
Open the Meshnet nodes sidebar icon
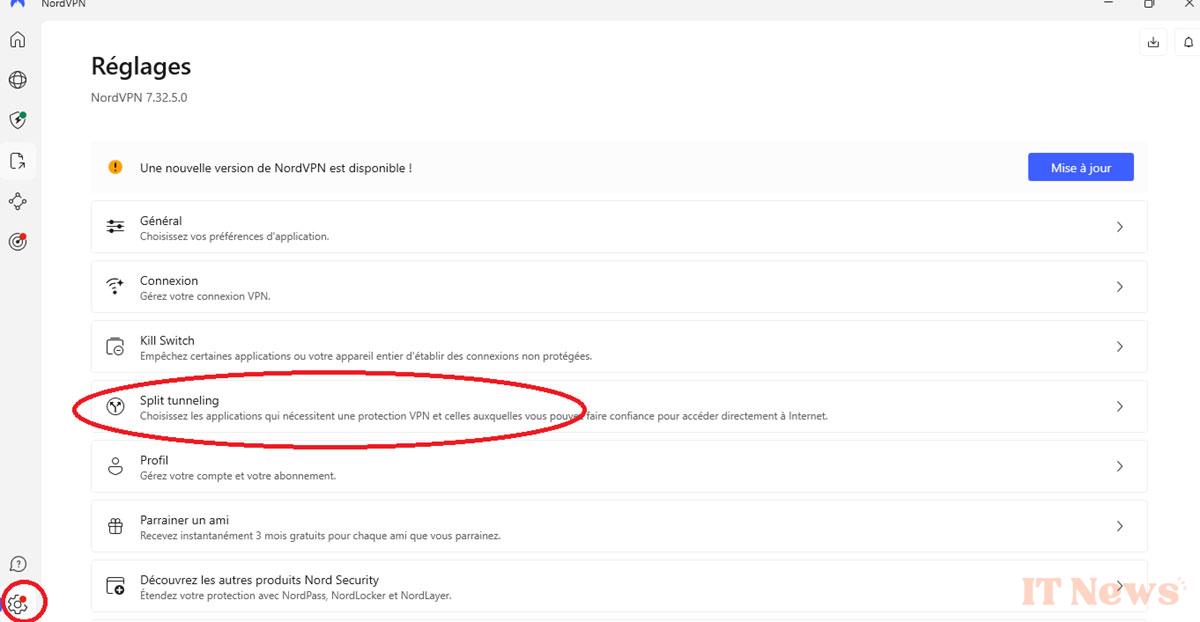[x=18, y=201]
